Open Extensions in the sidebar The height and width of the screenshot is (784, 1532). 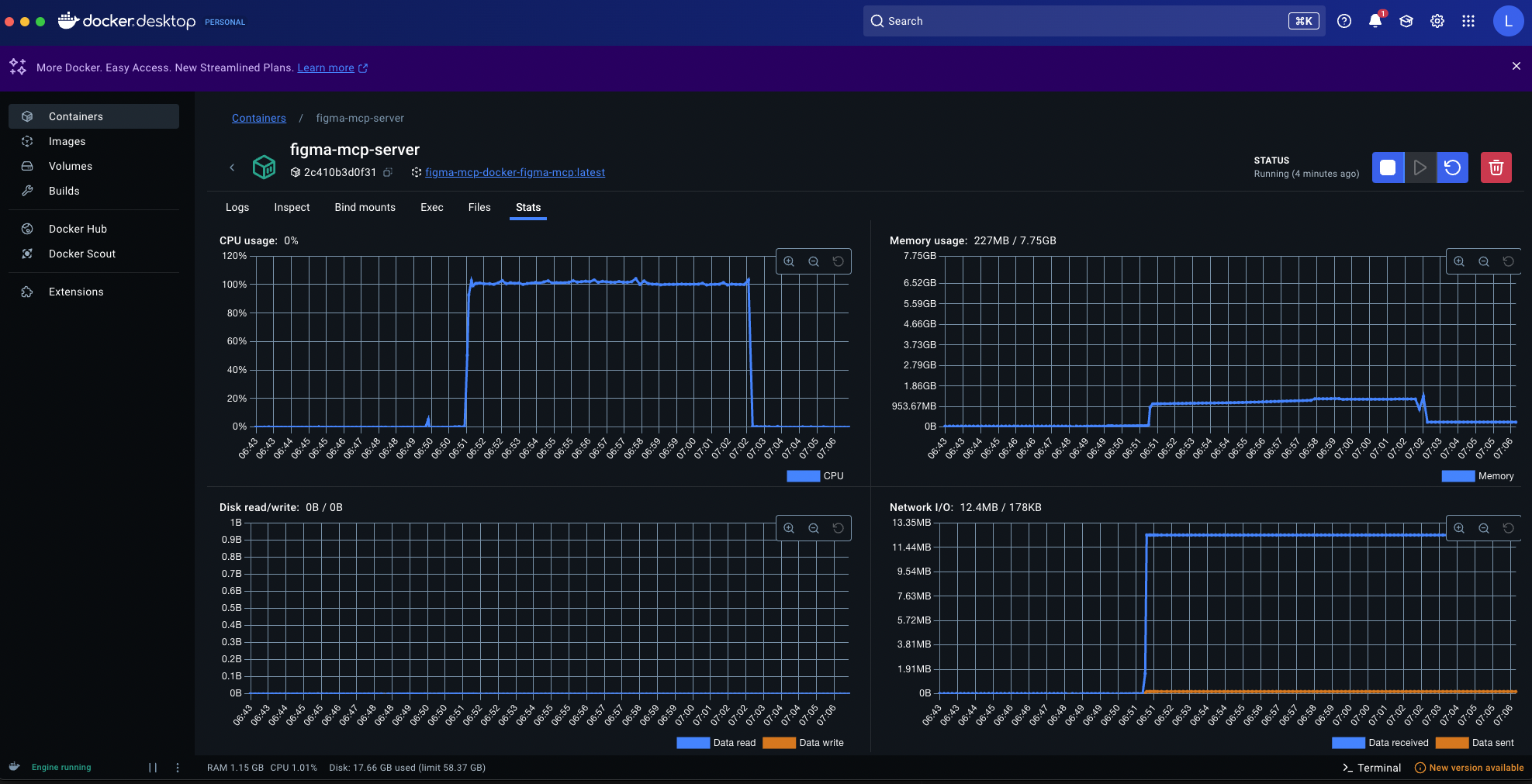point(94,292)
